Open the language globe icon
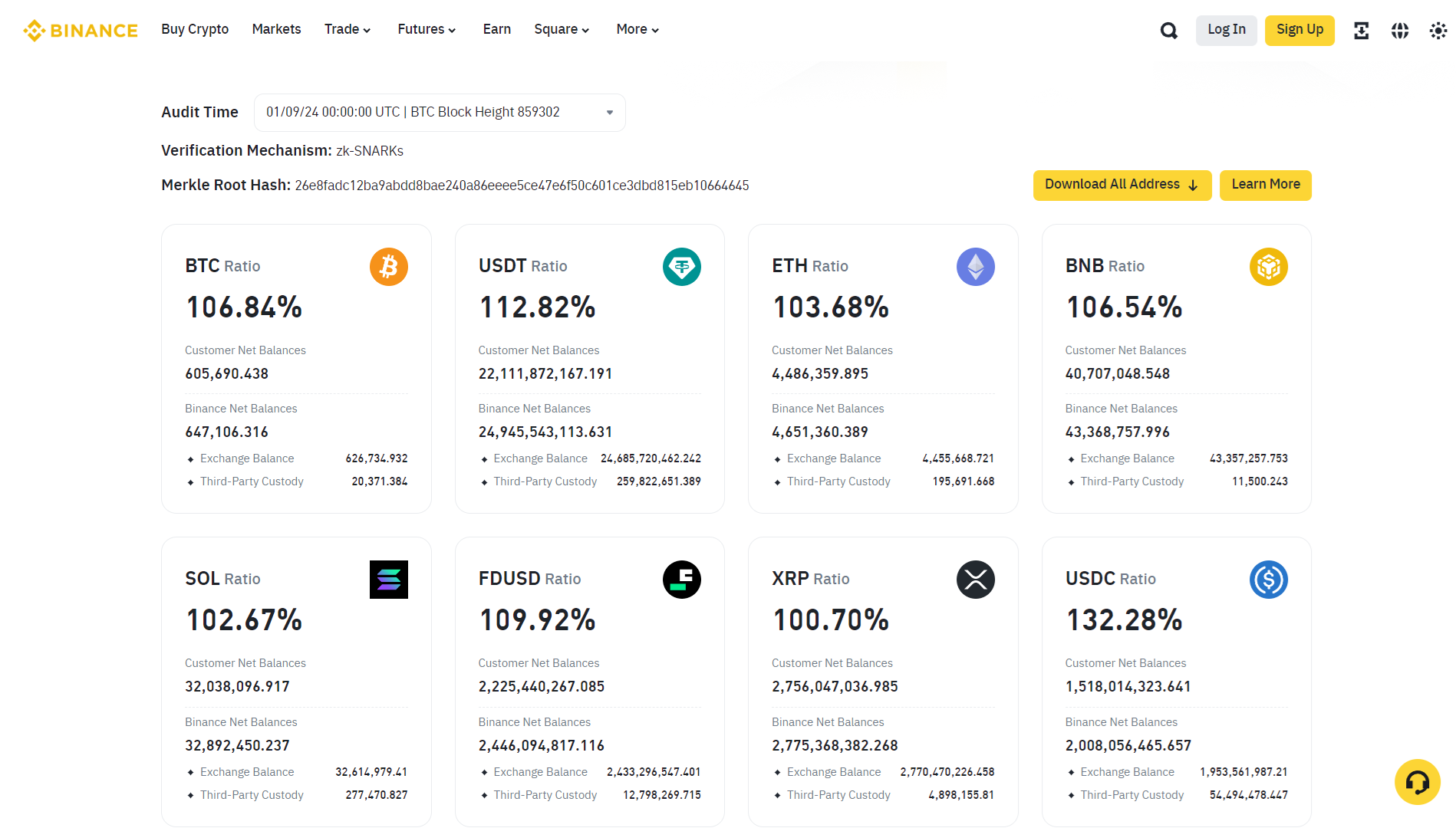1456x828 pixels. [1400, 31]
